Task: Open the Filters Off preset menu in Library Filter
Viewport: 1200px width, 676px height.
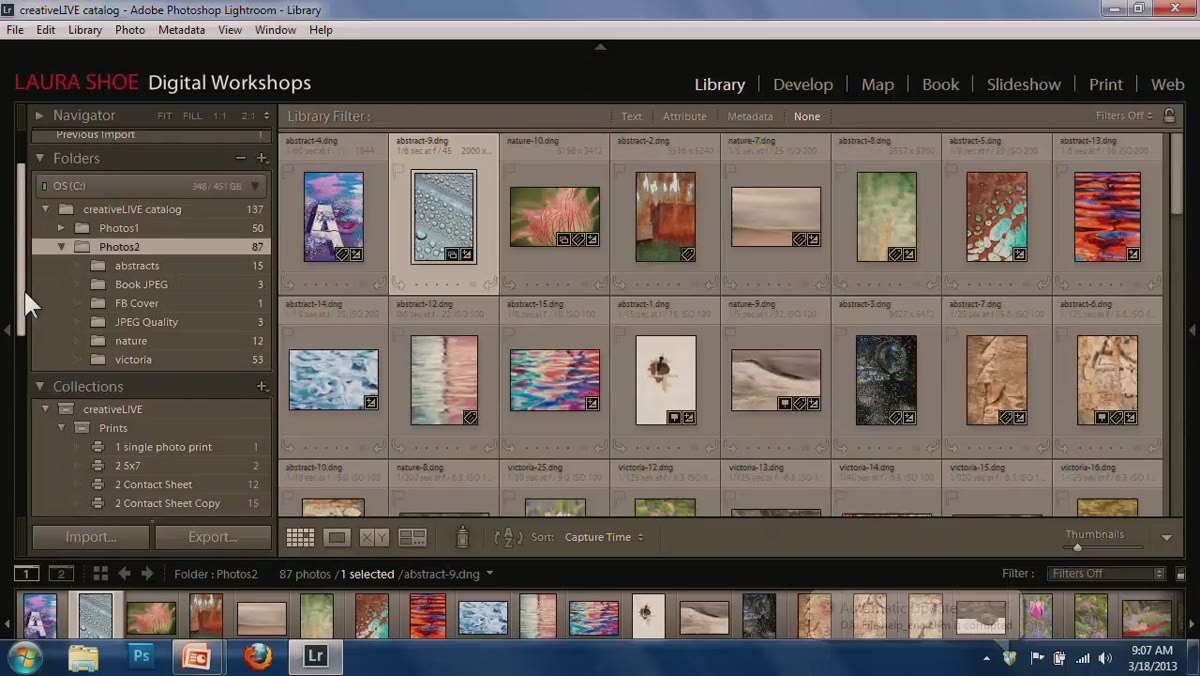Action: [1124, 116]
